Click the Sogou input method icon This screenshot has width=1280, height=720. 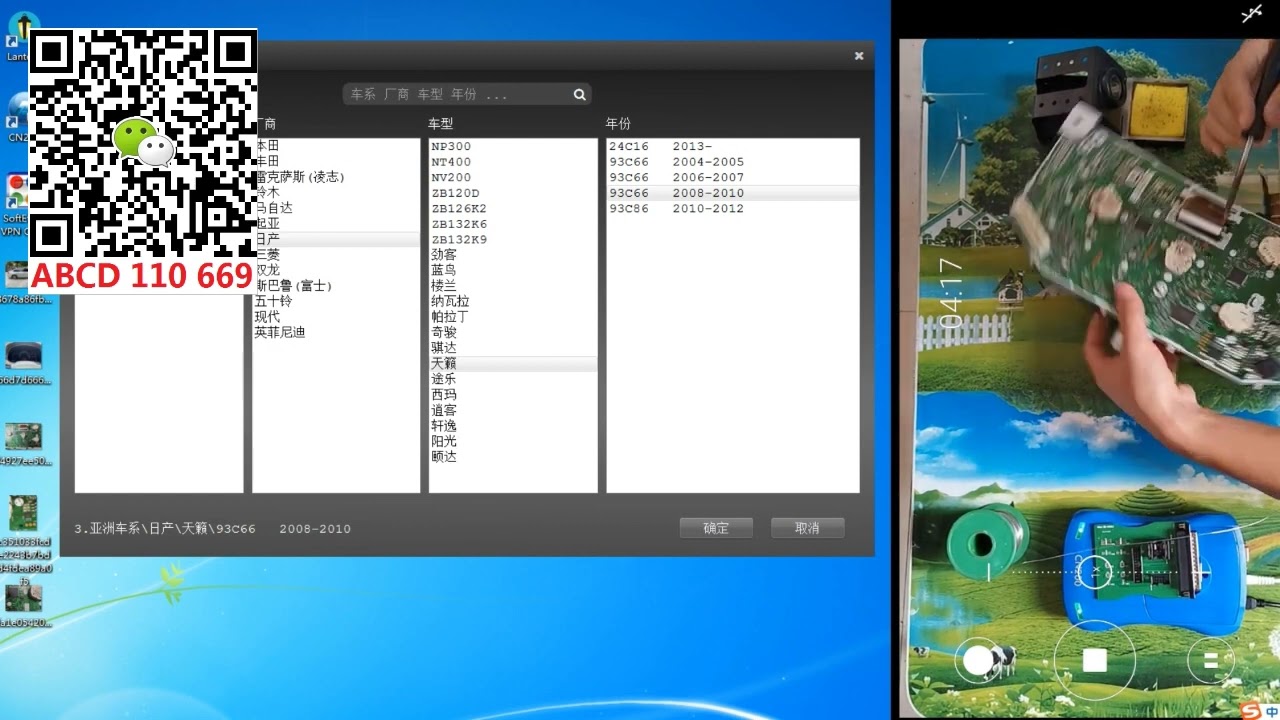click(x=1250, y=710)
